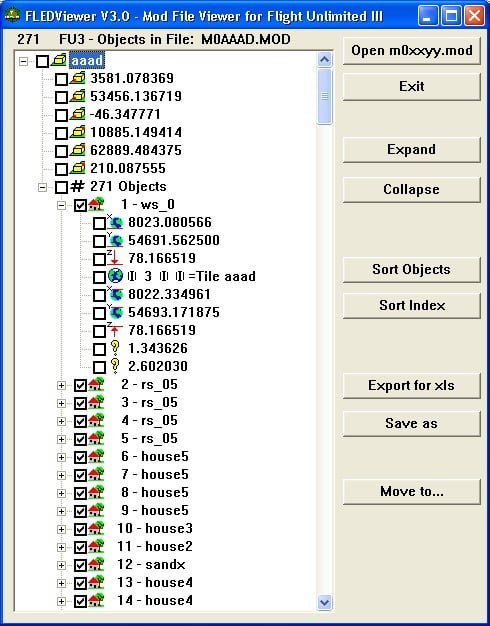Click the question mark icon beside 2.602030
This screenshot has width=490, height=626.
click(115, 366)
